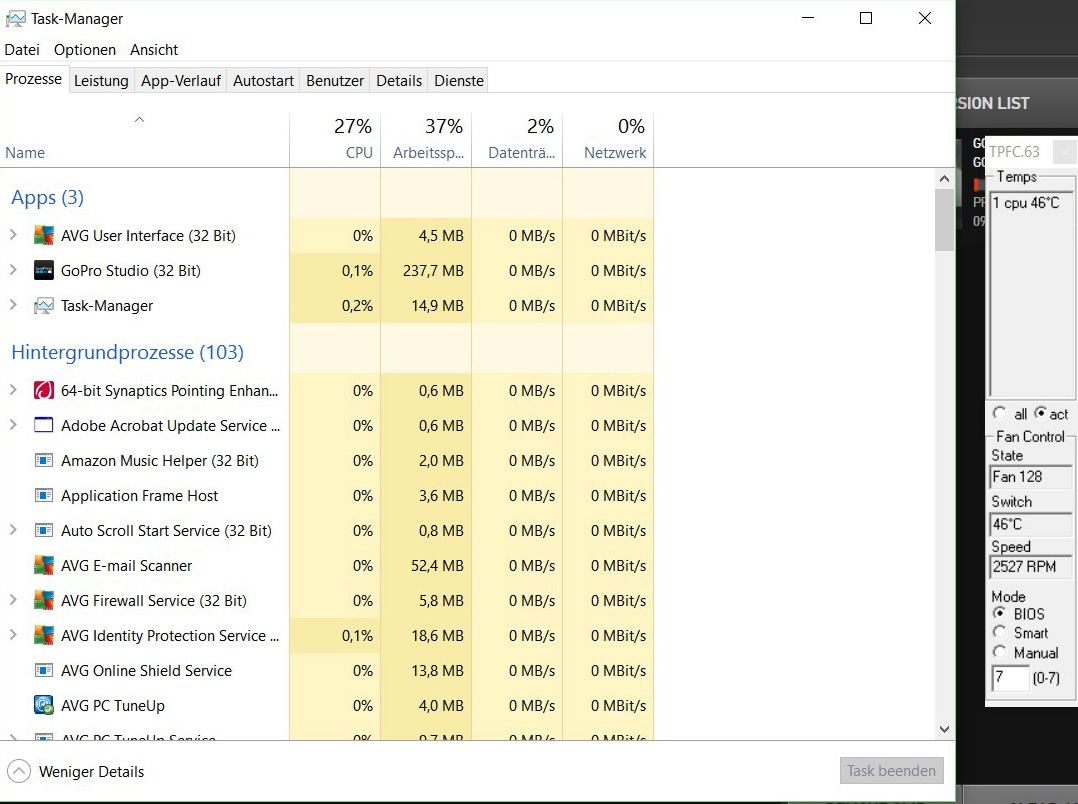The height and width of the screenshot is (804, 1078).
Task: Expand the Adobe Acrobat Update Service row
Action: point(13,425)
